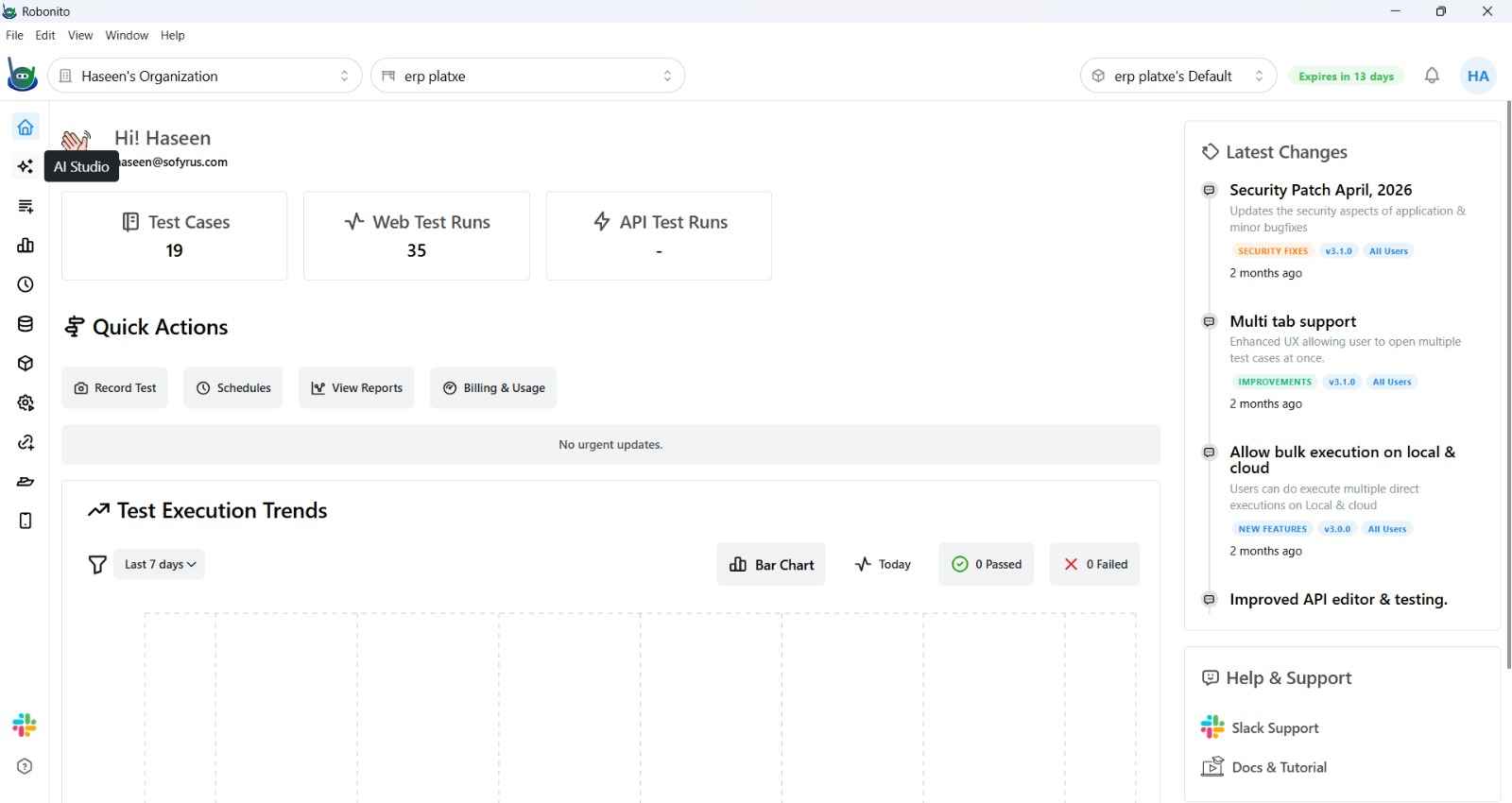The height and width of the screenshot is (803, 1512).
Task: Click Improved API editor & testing entry
Action: click(x=1338, y=599)
